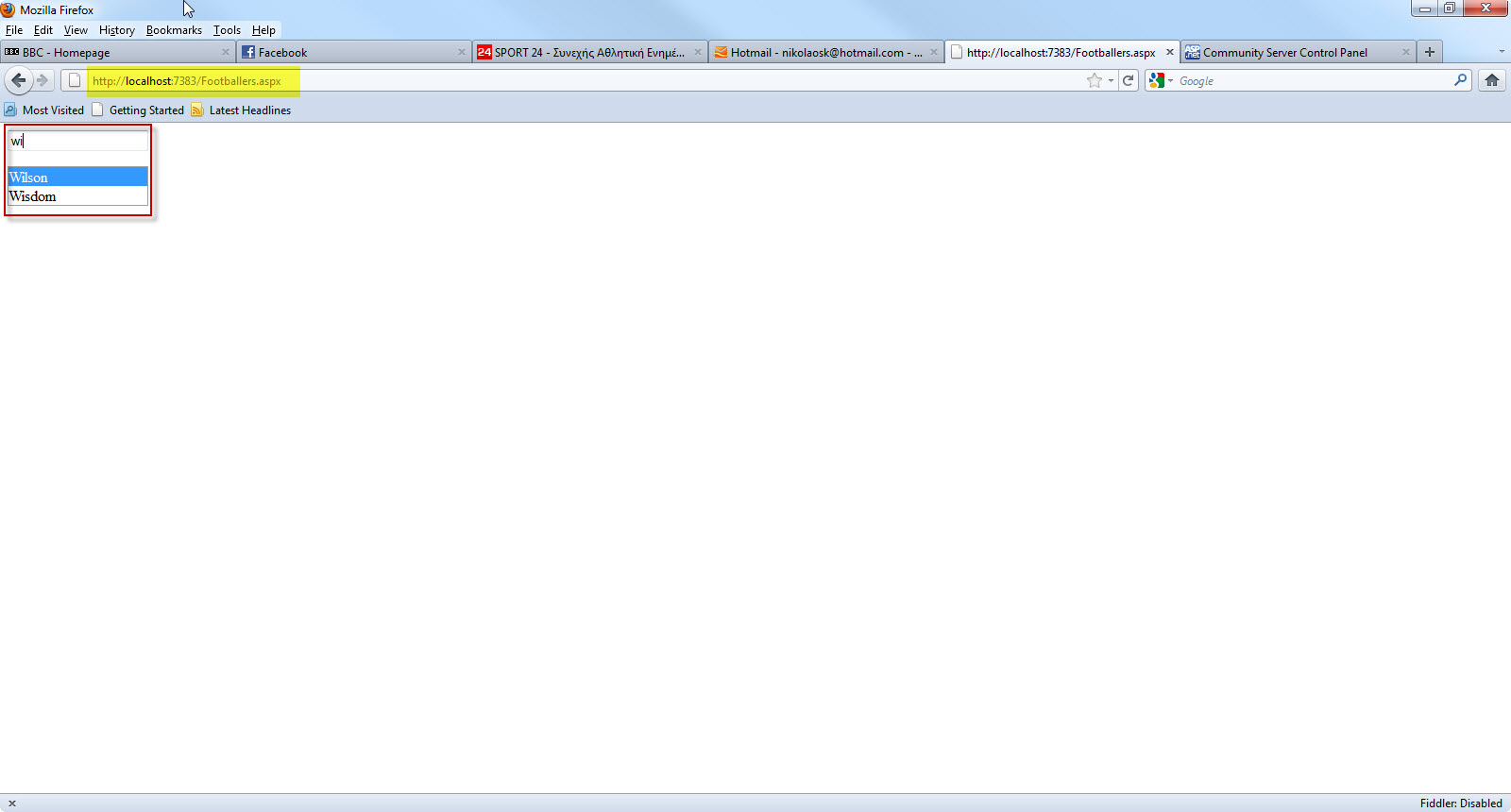Switch to the Hotmail tab
The image size is (1511, 812).
point(826,52)
